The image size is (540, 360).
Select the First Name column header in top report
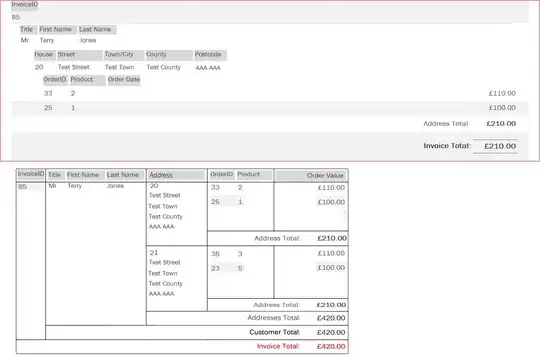pos(57,30)
